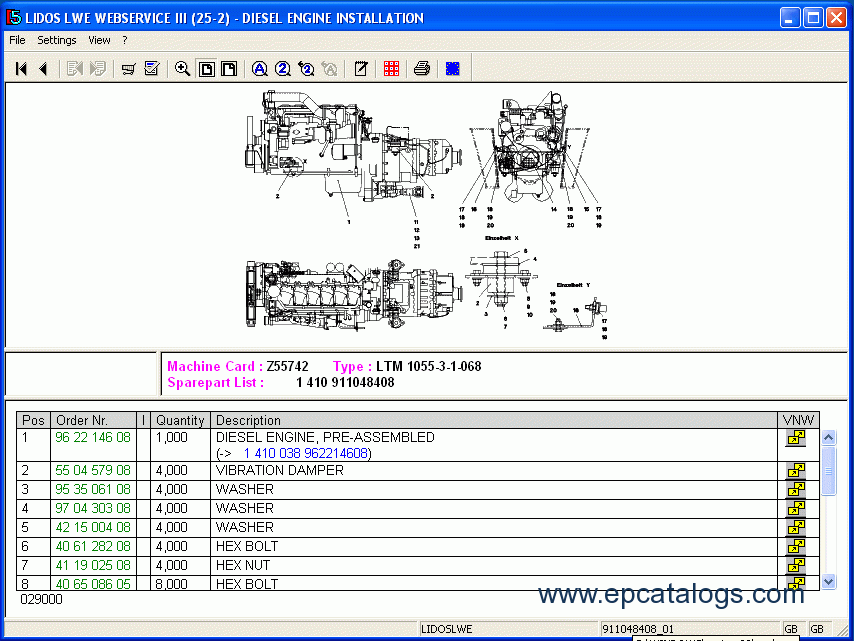854x641 pixels.
Task: Select order number 40 61 282 08
Action: coord(93,546)
